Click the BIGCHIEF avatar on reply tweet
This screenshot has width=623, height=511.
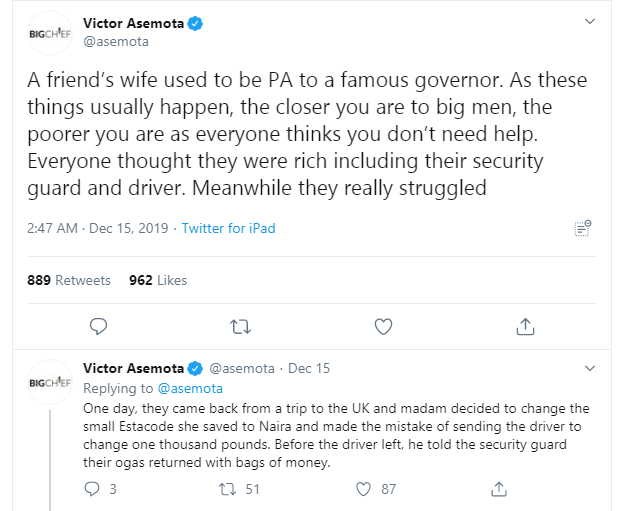49,381
